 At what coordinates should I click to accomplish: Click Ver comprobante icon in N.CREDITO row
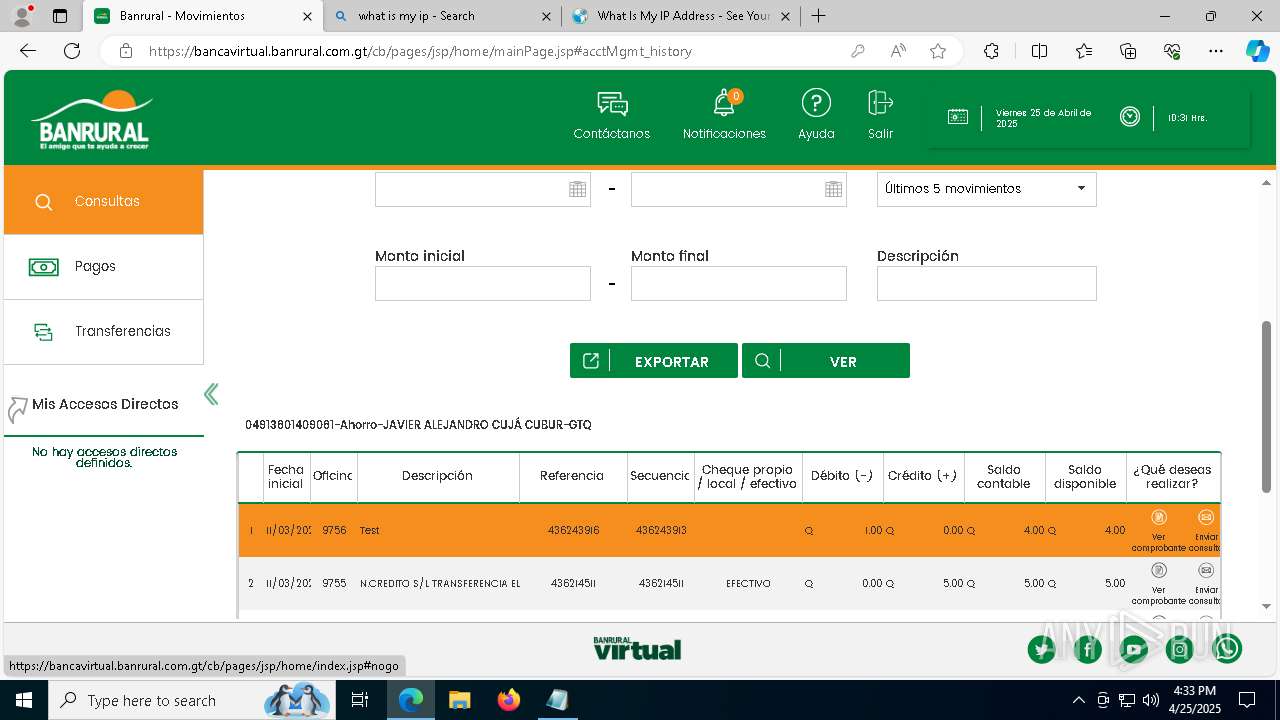pyautogui.click(x=1159, y=571)
